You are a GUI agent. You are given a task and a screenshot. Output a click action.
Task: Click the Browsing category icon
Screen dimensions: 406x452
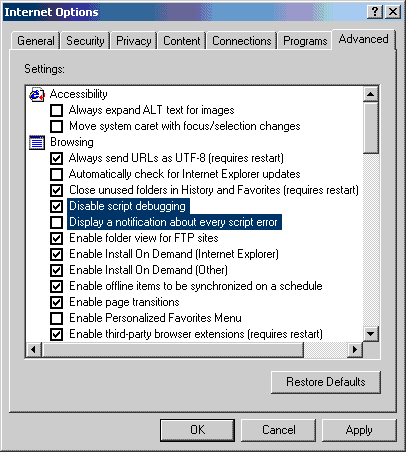coord(37,142)
